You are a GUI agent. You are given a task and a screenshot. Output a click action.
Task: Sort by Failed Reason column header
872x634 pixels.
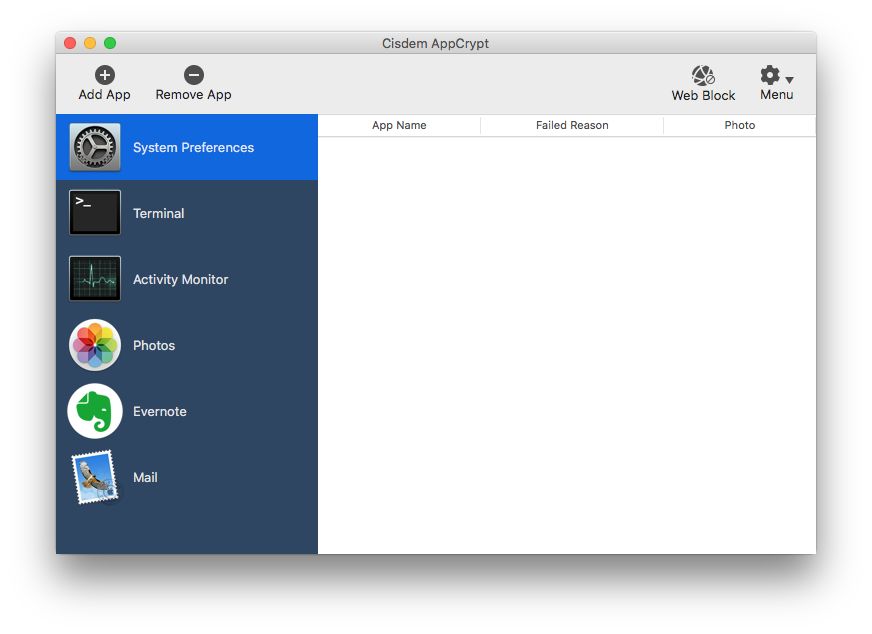[x=572, y=125]
